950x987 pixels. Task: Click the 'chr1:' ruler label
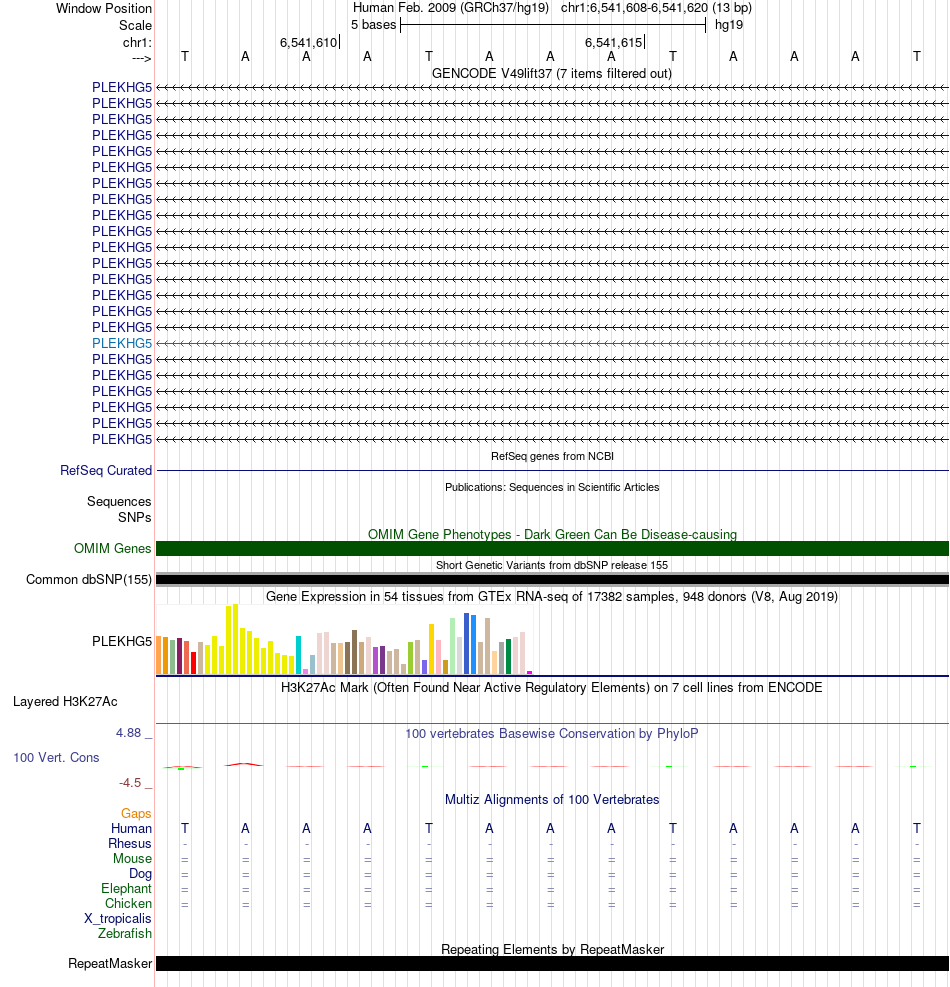point(137,42)
